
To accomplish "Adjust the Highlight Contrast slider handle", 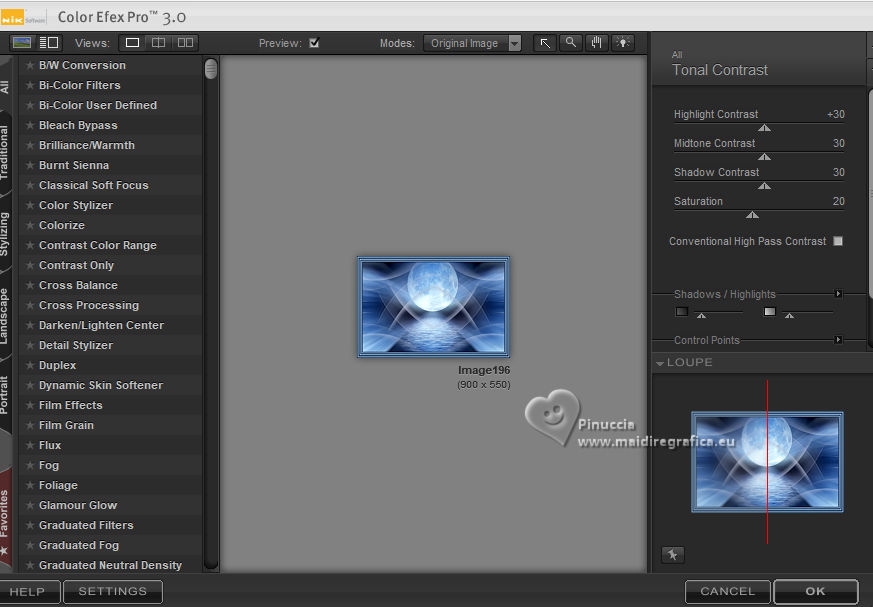I will pos(764,128).
